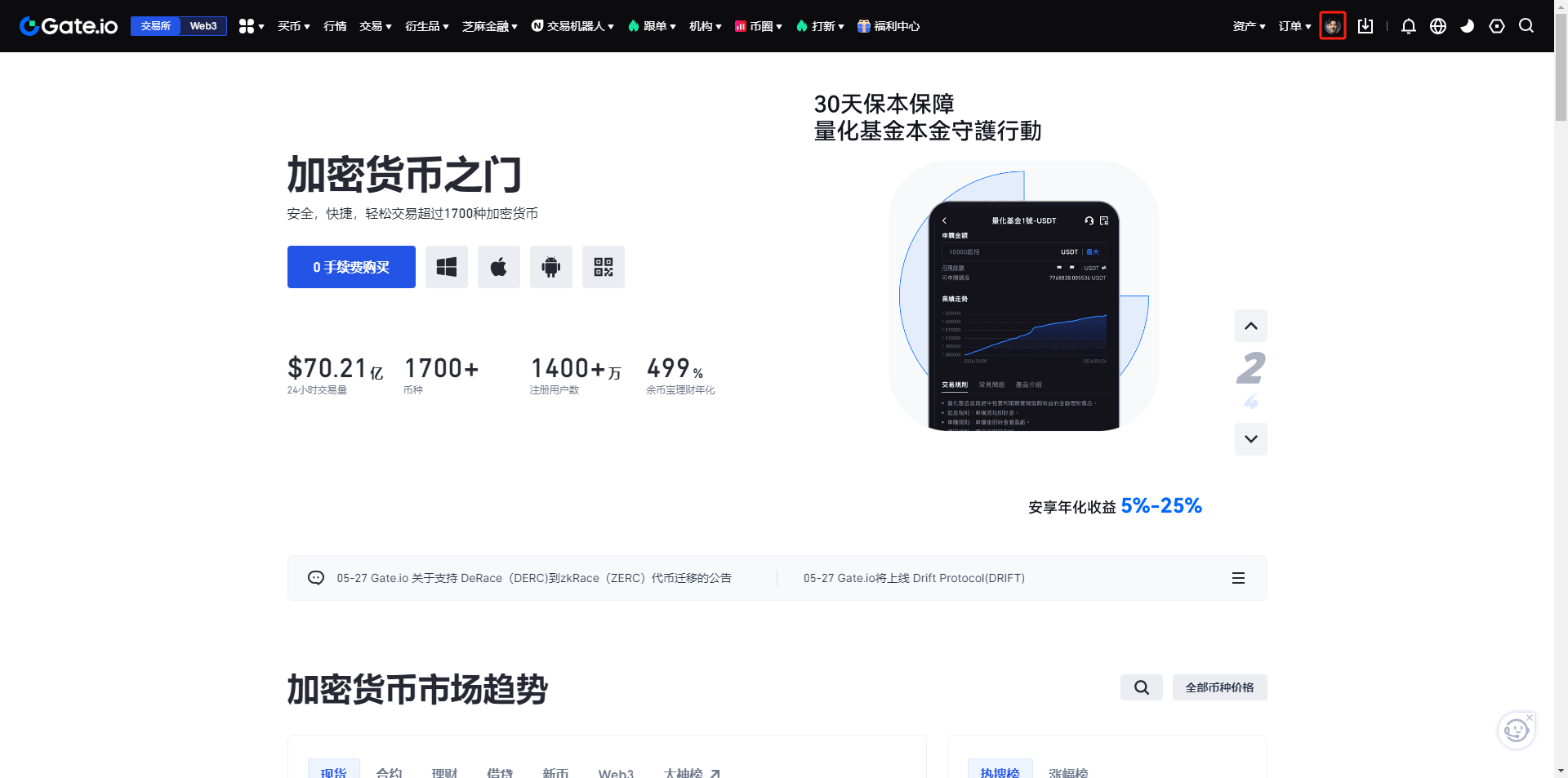Go to previous banner slide

1251,326
